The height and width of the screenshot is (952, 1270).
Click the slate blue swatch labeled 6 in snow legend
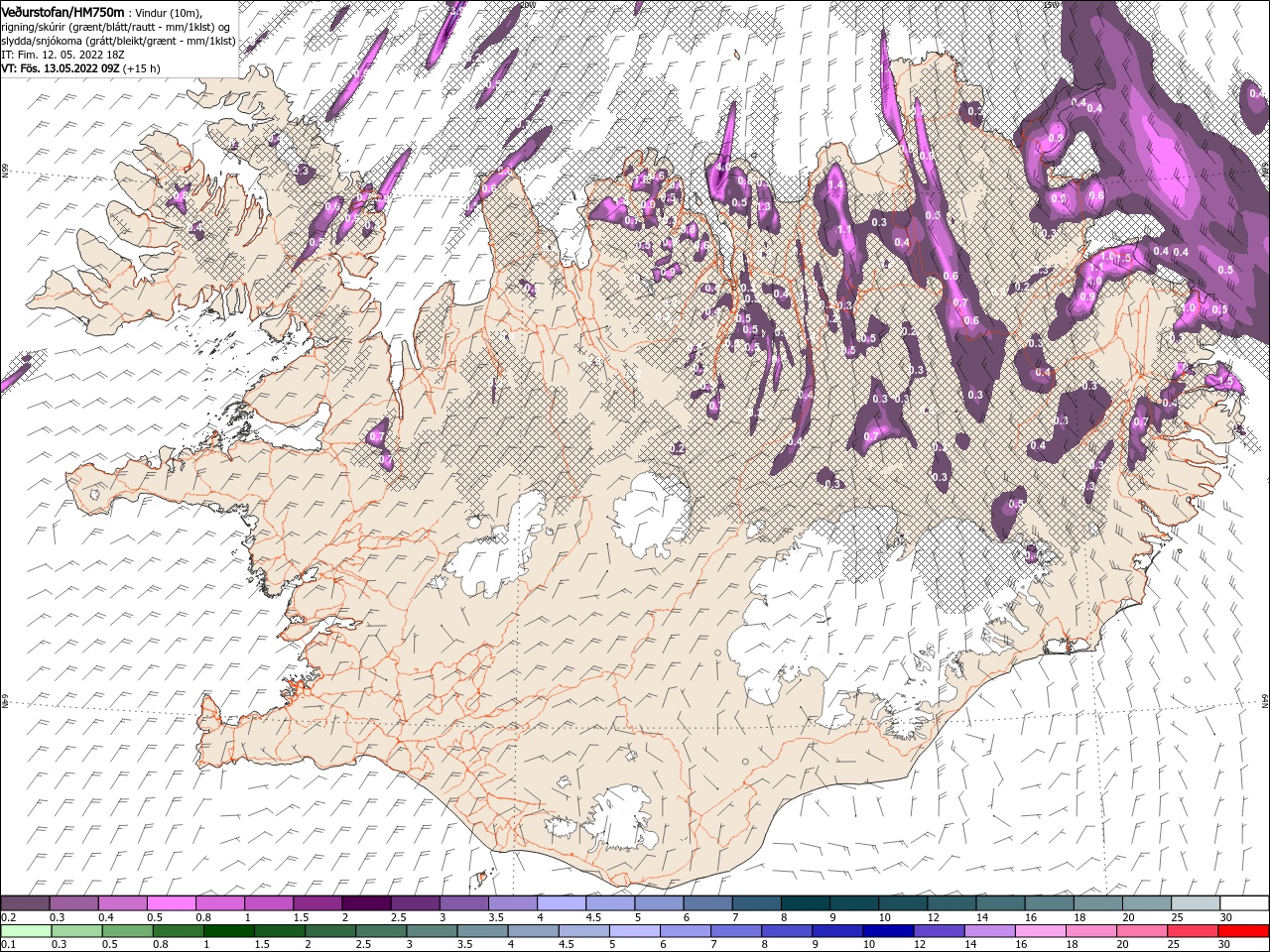(x=707, y=903)
